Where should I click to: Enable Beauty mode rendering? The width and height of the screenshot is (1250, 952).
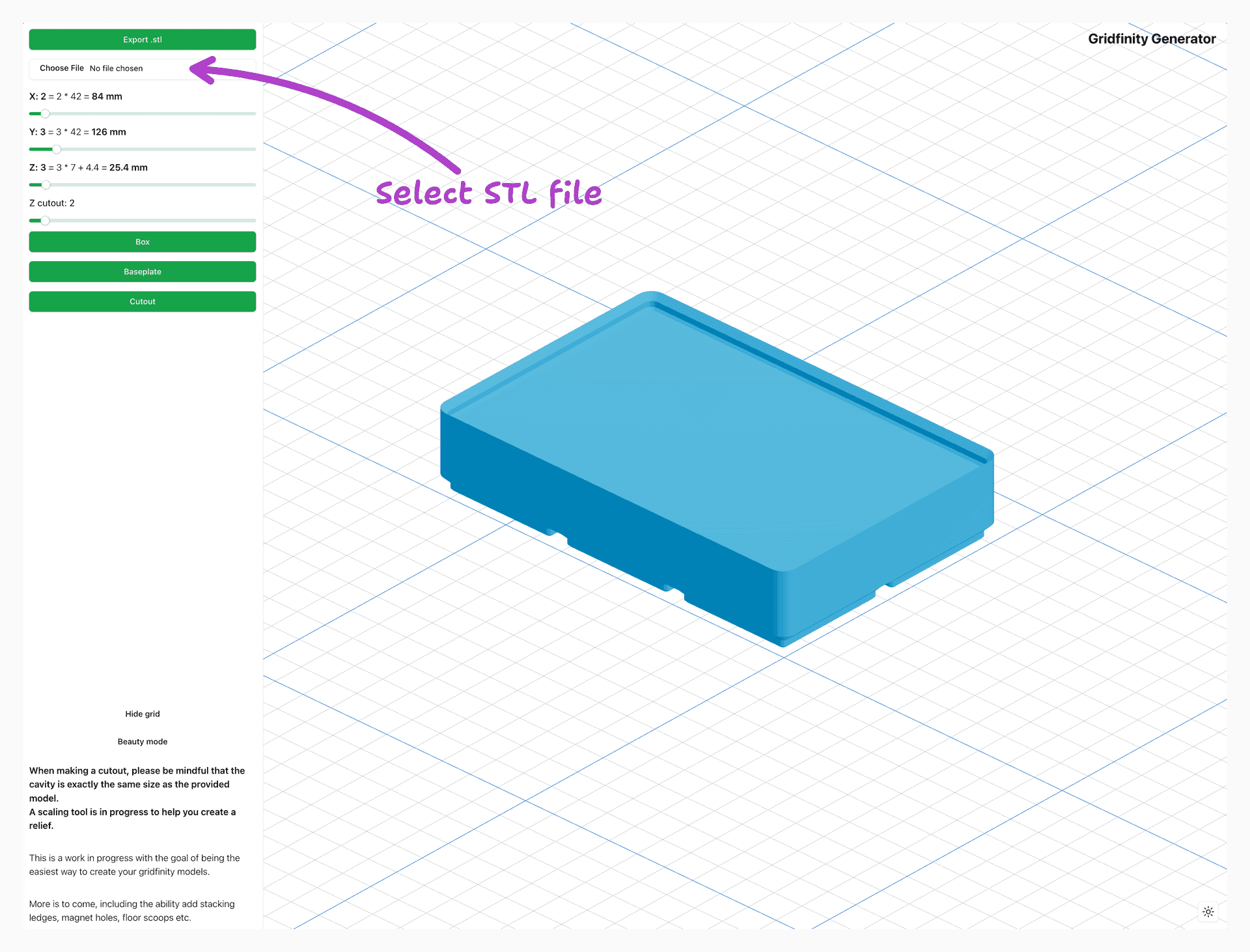click(142, 741)
